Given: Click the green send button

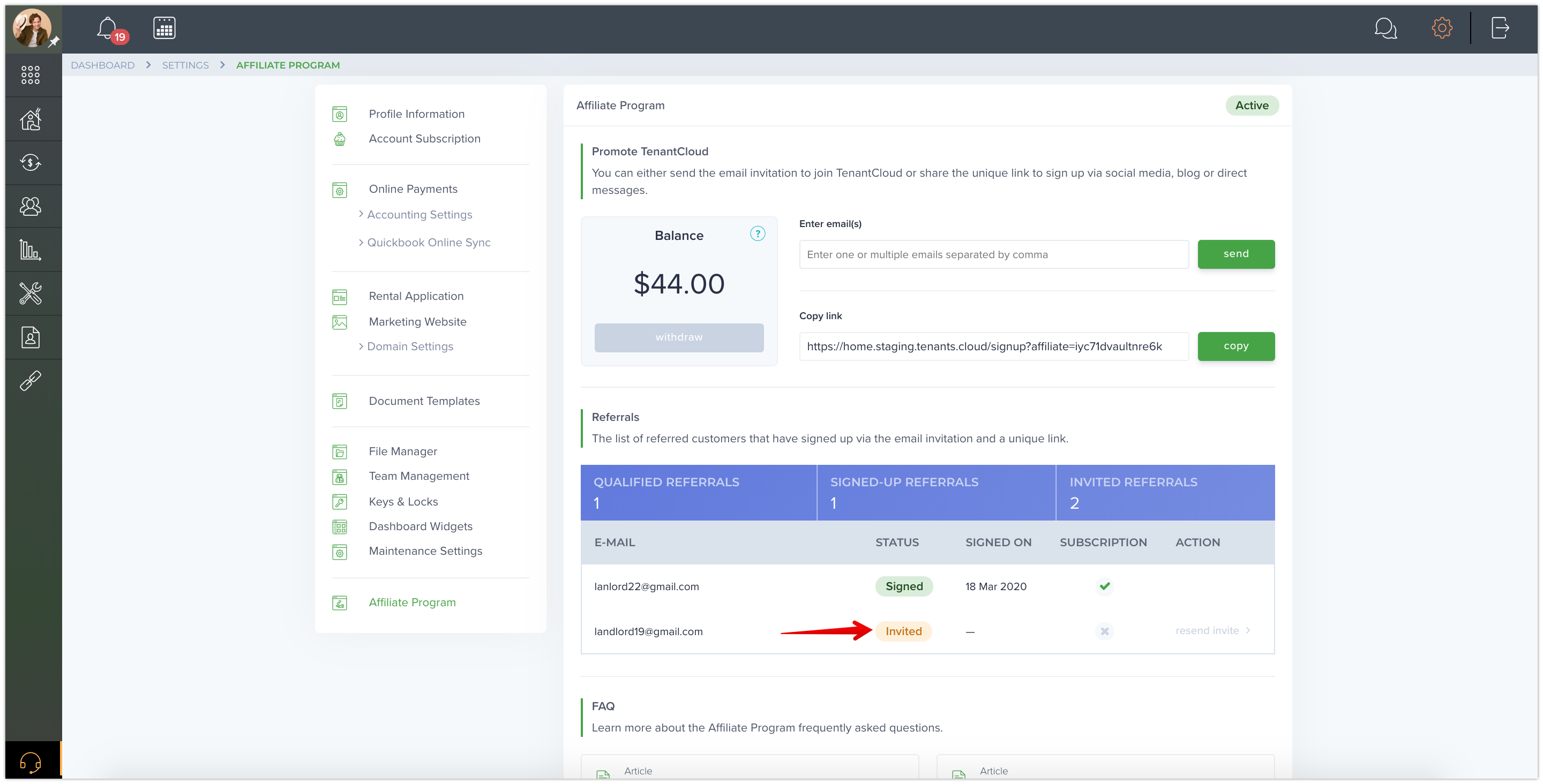Looking at the screenshot, I should pyautogui.click(x=1235, y=254).
